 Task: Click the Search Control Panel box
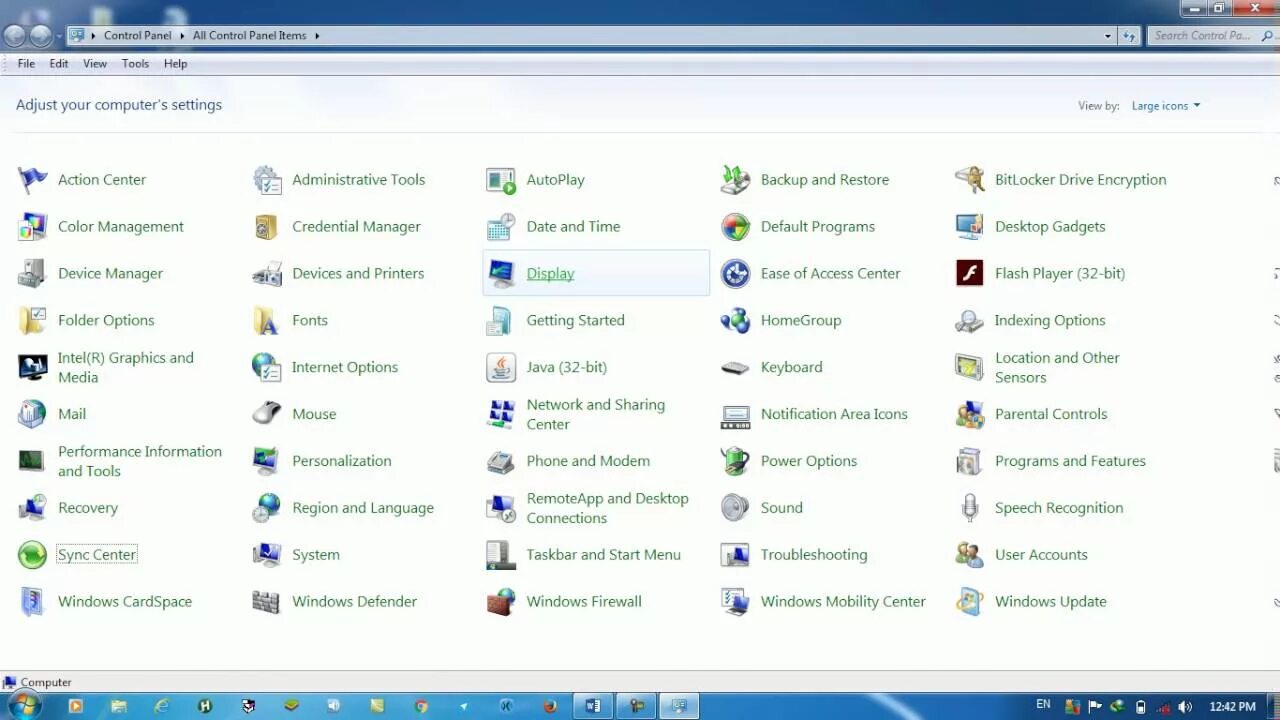click(1211, 36)
